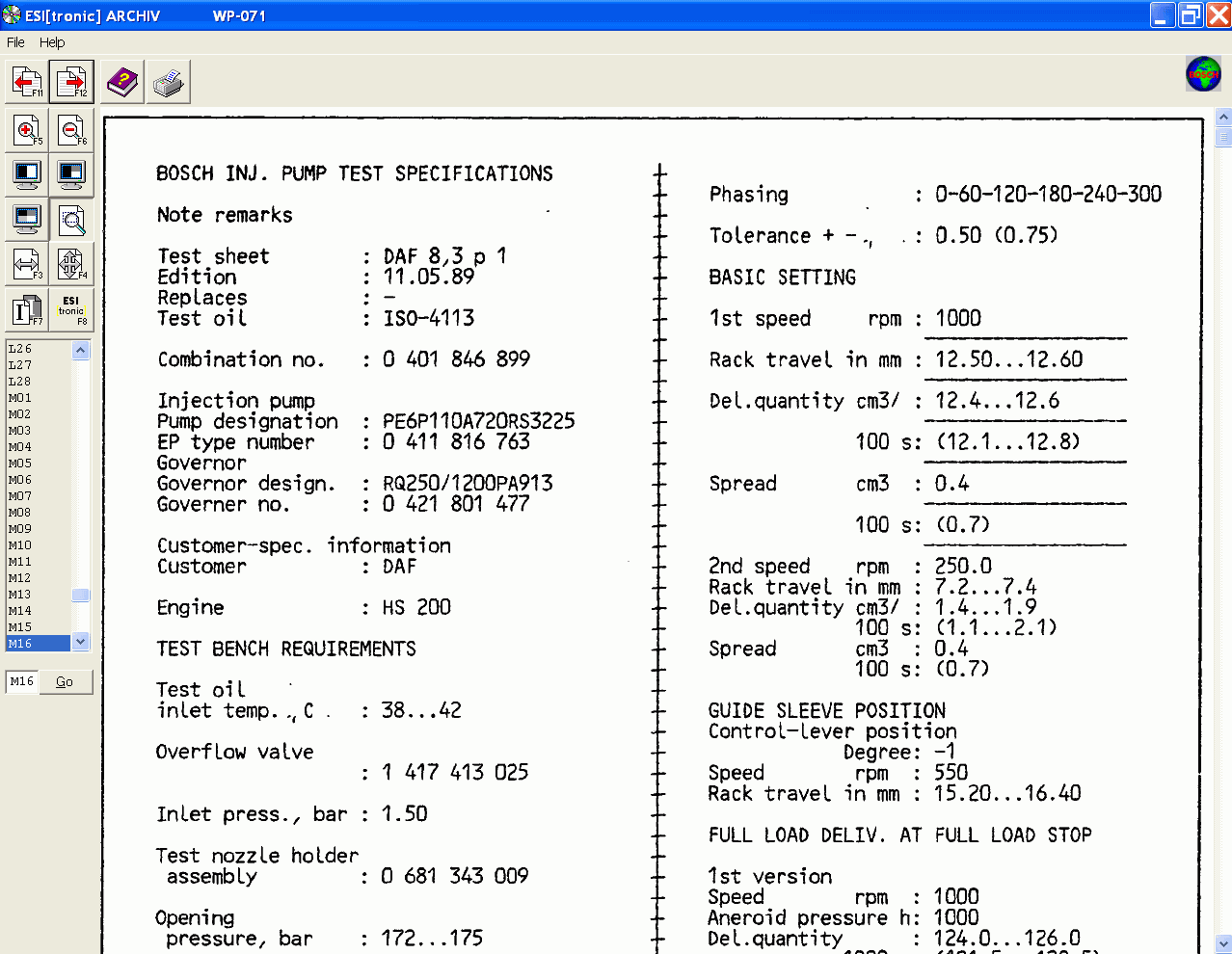Screen dimensions: 1232x954
Task: Click the BASIC SETTING heading
Action: pos(783,278)
